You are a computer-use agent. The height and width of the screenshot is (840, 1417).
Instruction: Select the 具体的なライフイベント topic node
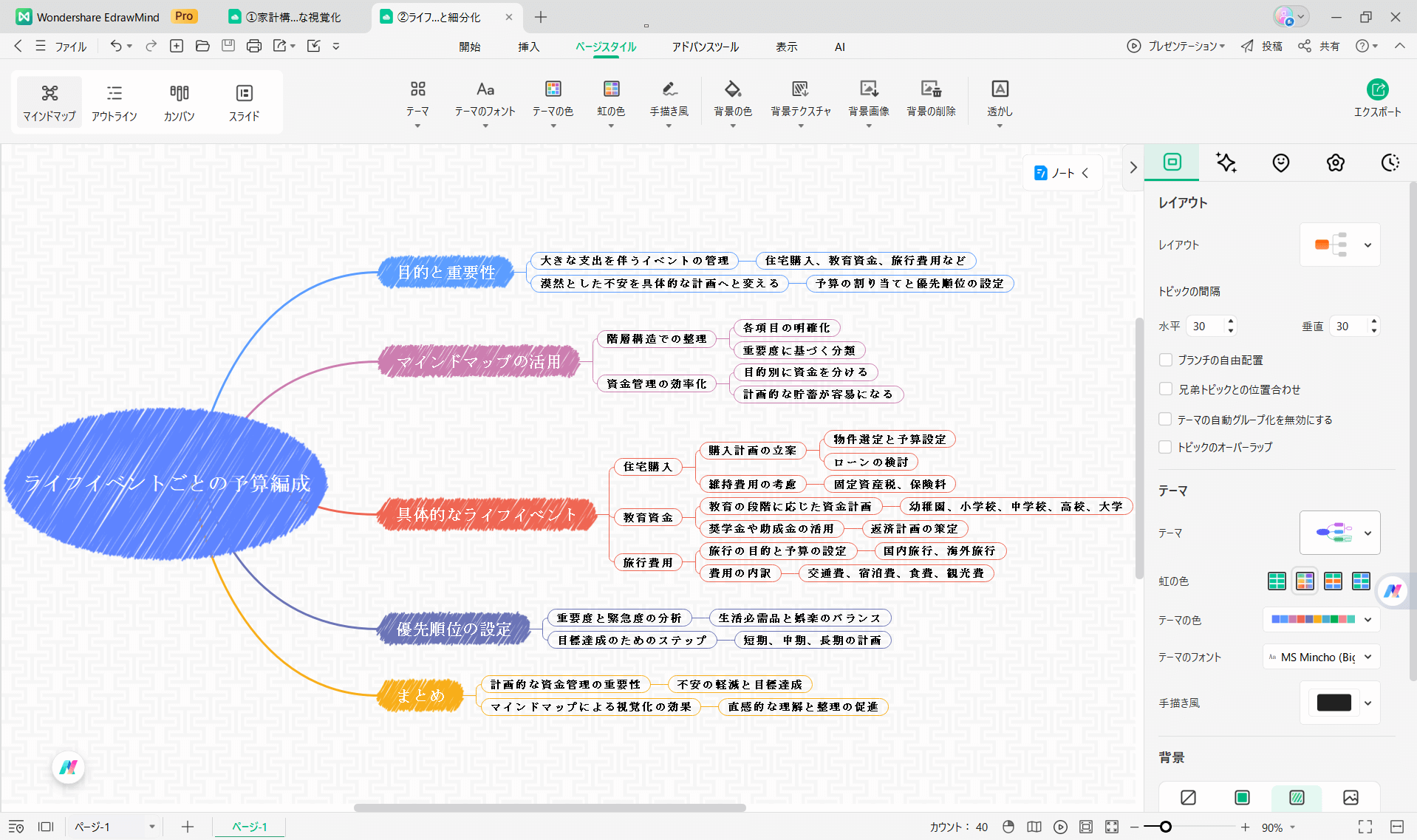486,514
